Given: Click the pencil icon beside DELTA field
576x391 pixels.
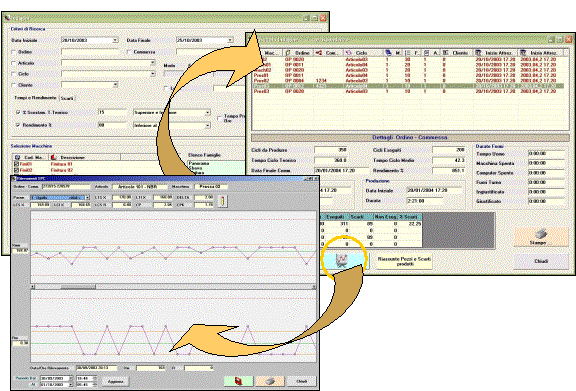Looking at the screenshot, I should (x=223, y=201).
